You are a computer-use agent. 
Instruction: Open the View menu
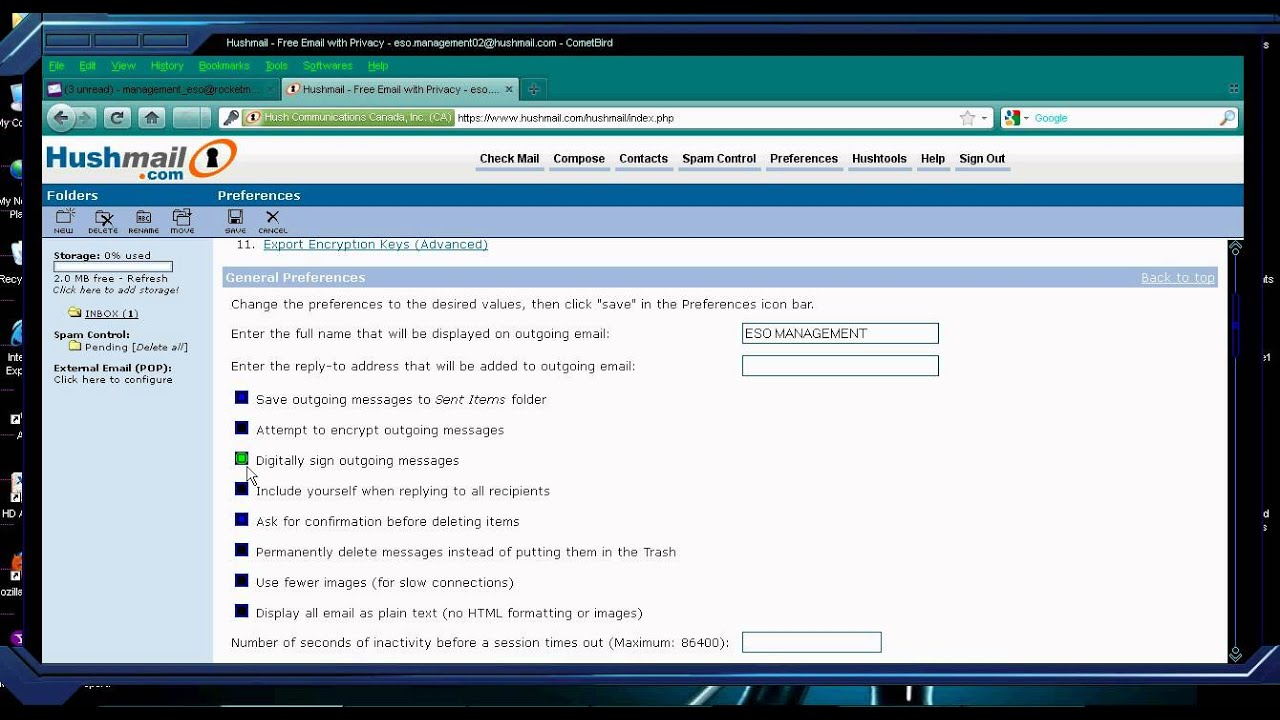(123, 66)
